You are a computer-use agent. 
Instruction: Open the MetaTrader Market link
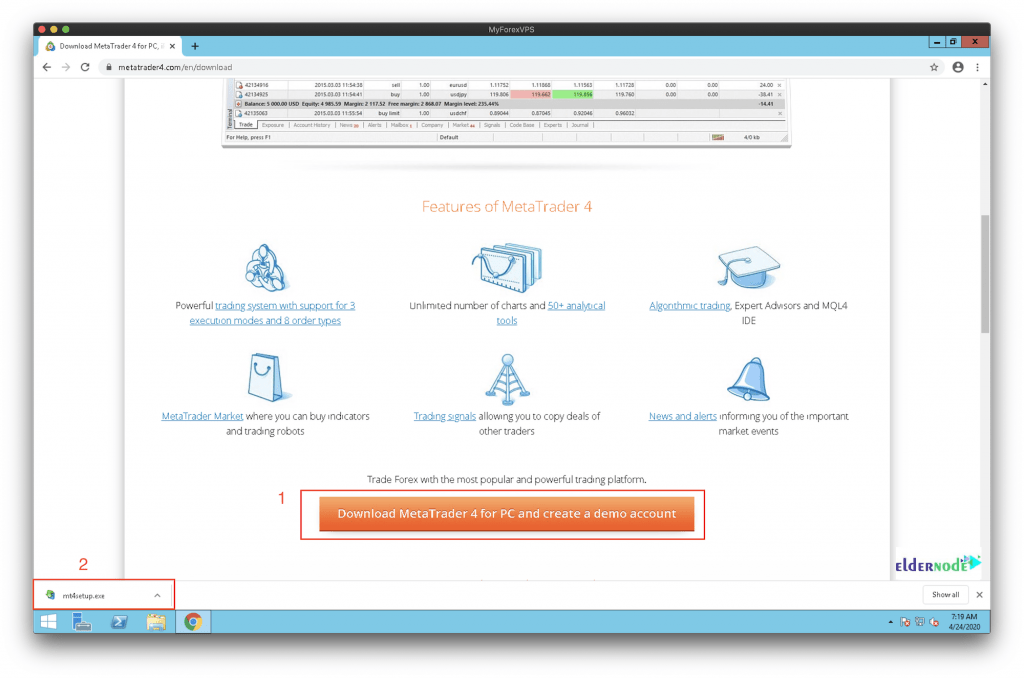click(202, 416)
